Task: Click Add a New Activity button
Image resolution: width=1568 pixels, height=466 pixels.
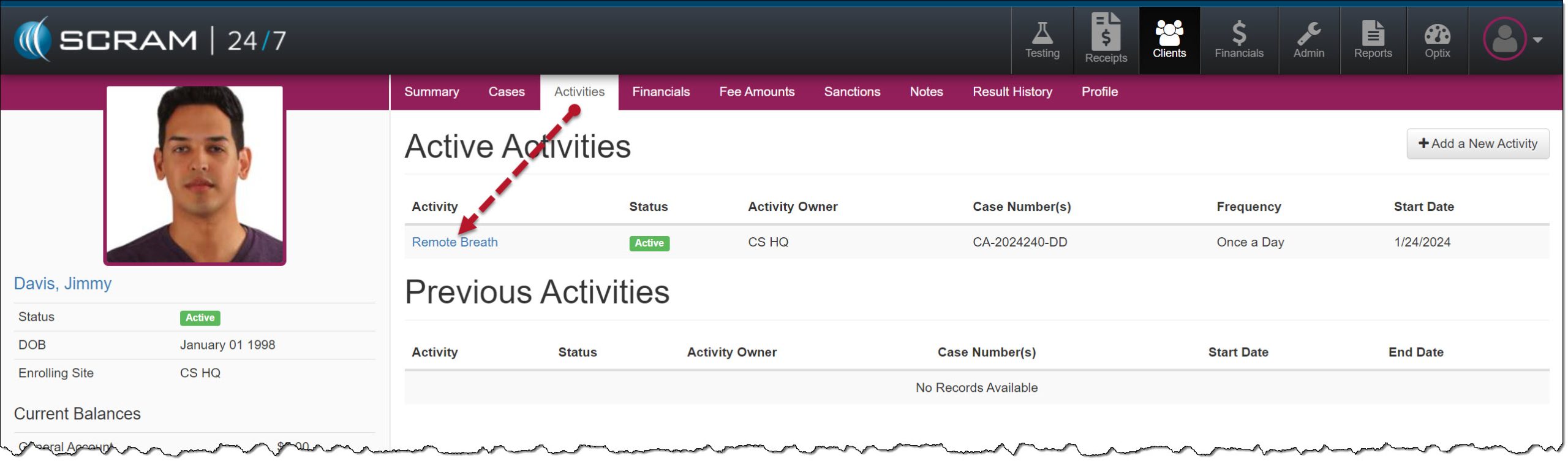Action: click(1477, 143)
